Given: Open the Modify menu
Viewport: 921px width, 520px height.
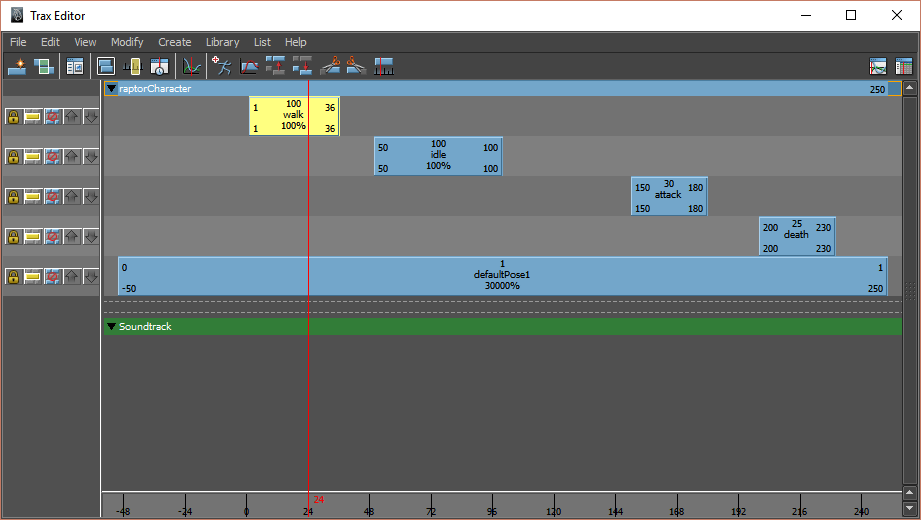Looking at the screenshot, I should click(127, 42).
